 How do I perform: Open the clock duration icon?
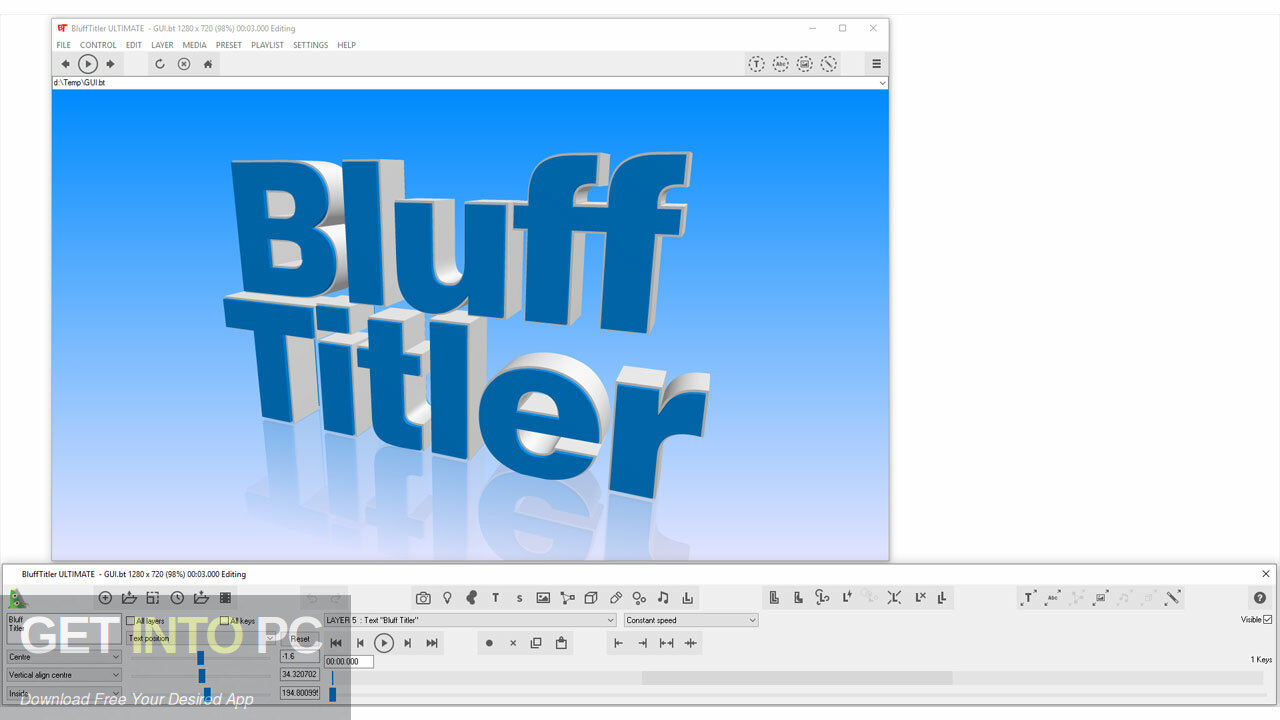pos(177,598)
